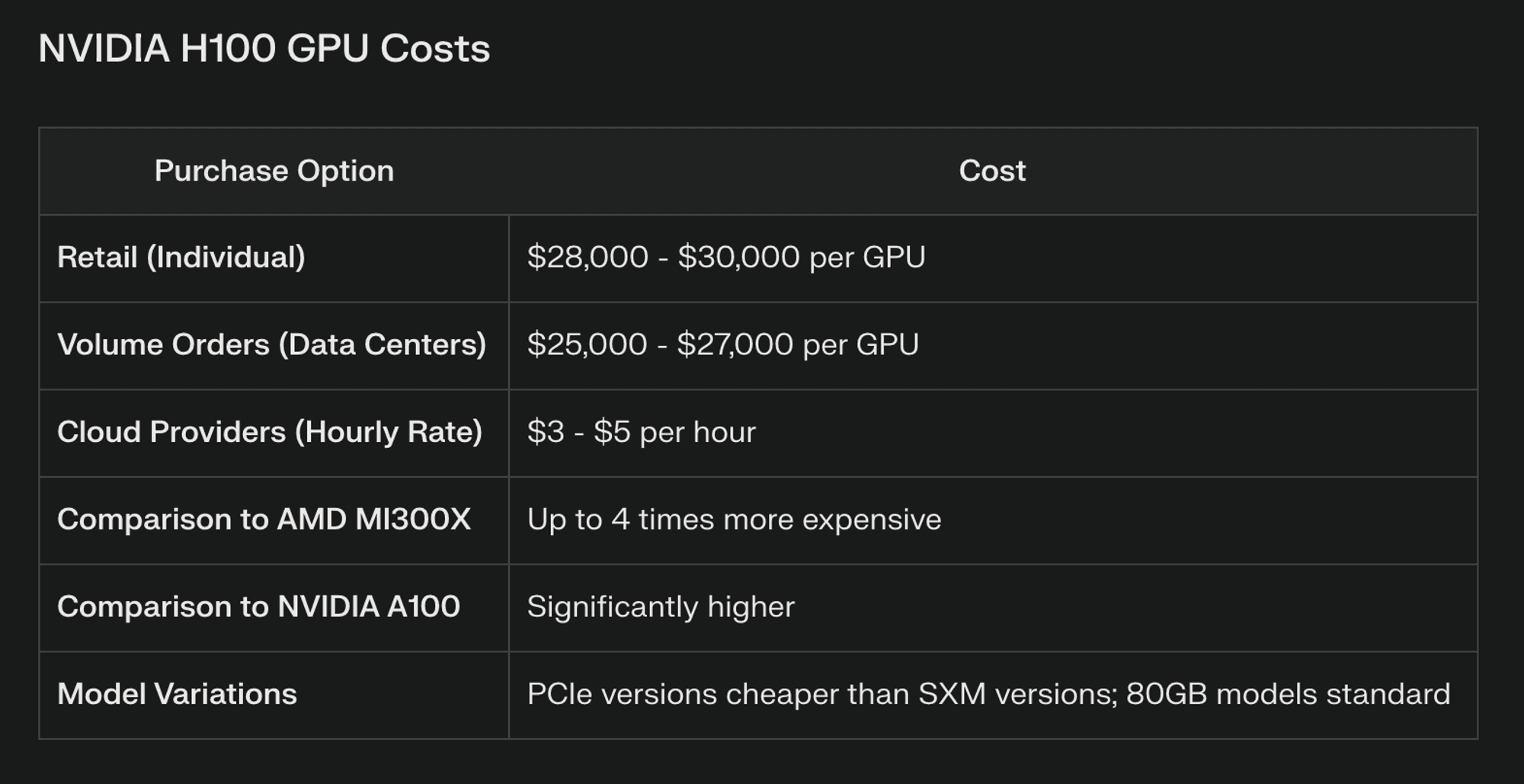Screen dimensions: 1524x784
Task: Click the $27,000 price in Volume Orders row
Action: (x=735, y=344)
